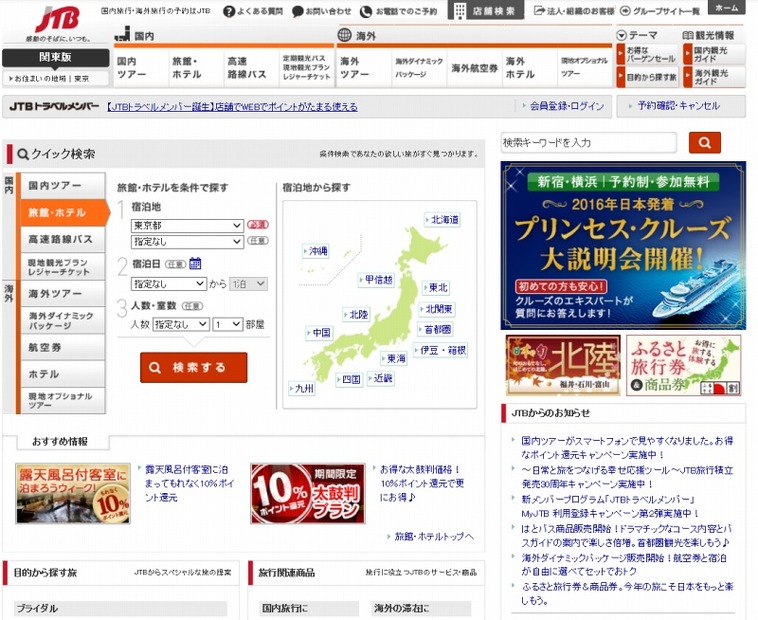Open 国内ツアー in top navigation

141,68
